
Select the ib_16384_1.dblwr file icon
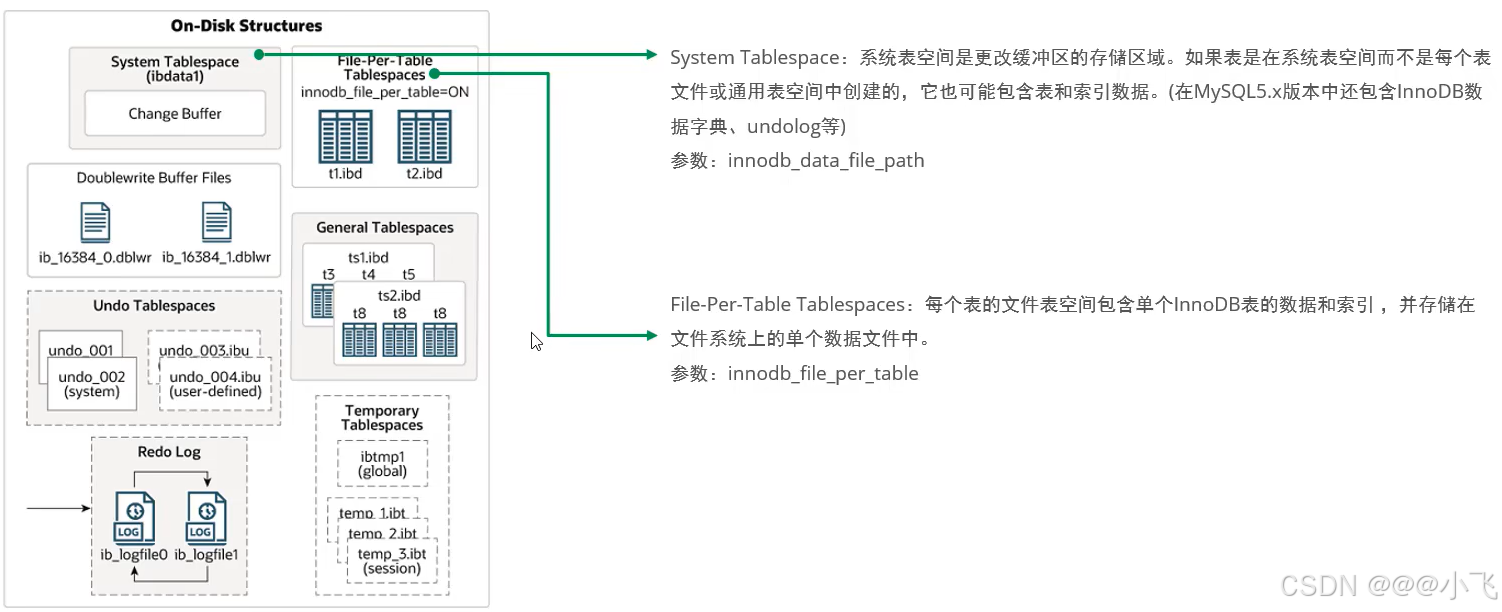point(217,222)
